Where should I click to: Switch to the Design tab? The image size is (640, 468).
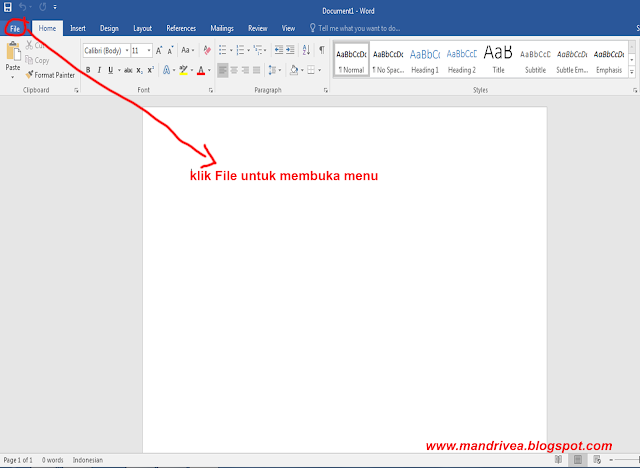coord(109,28)
